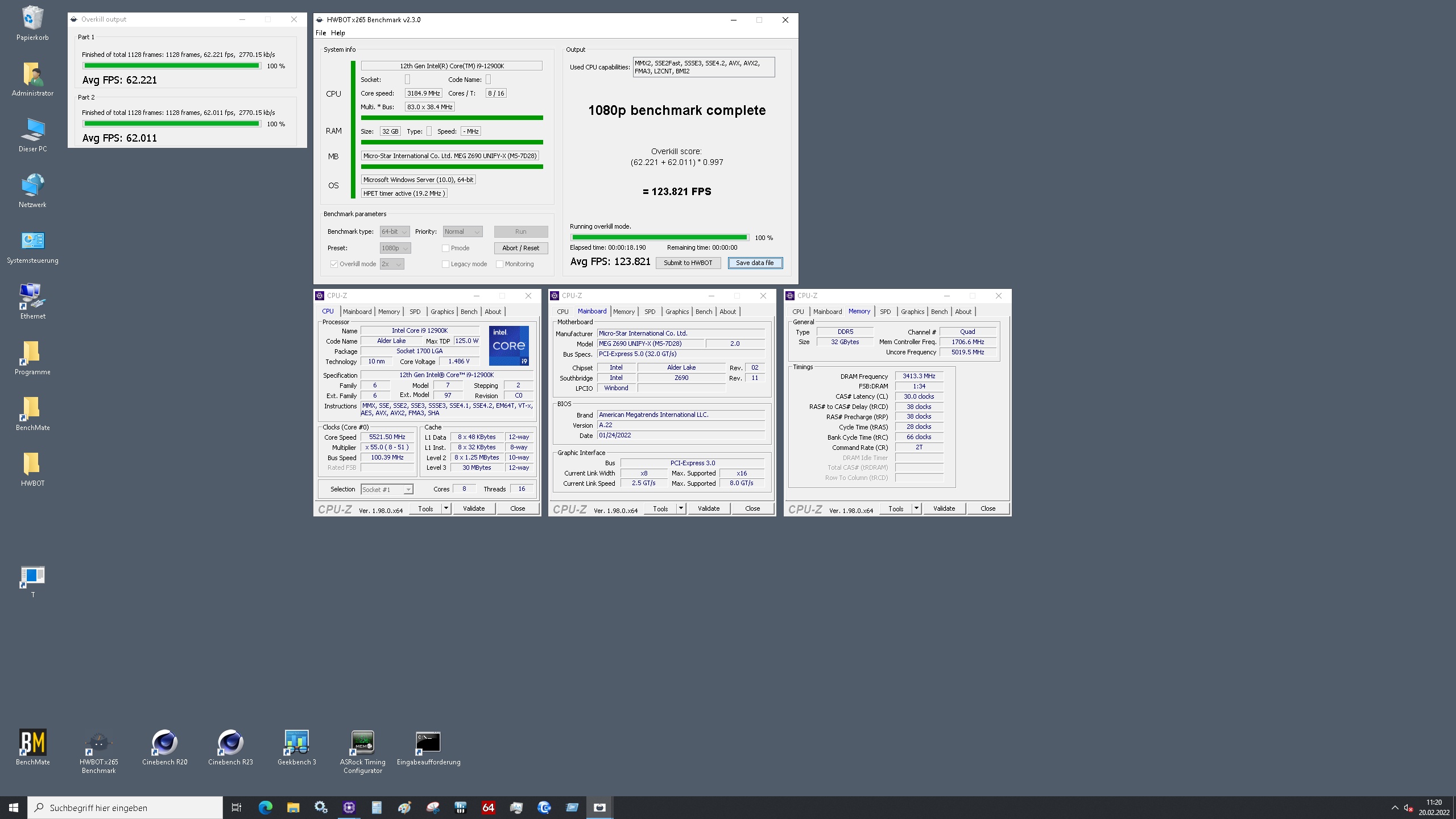Click Close in CPU-Z Memory window
Viewport: 1456px width, 819px height.
click(x=988, y=508)
